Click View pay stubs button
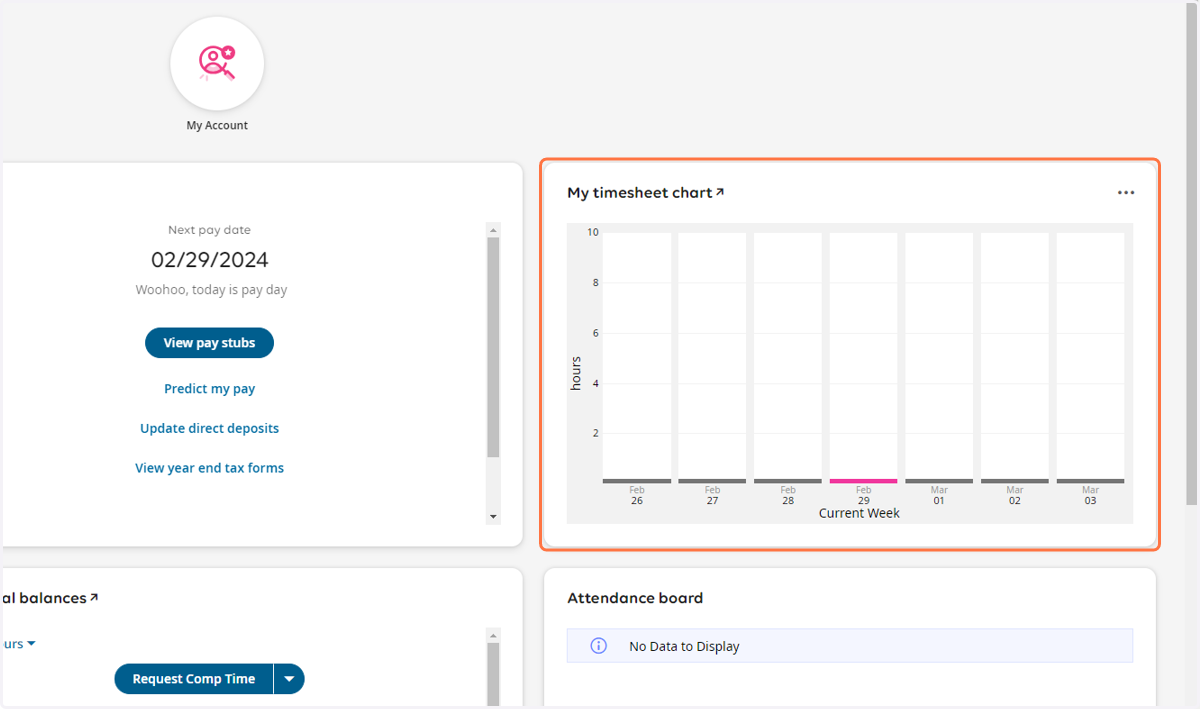This screenshot has height=709, width=1200. coord(209,343)
